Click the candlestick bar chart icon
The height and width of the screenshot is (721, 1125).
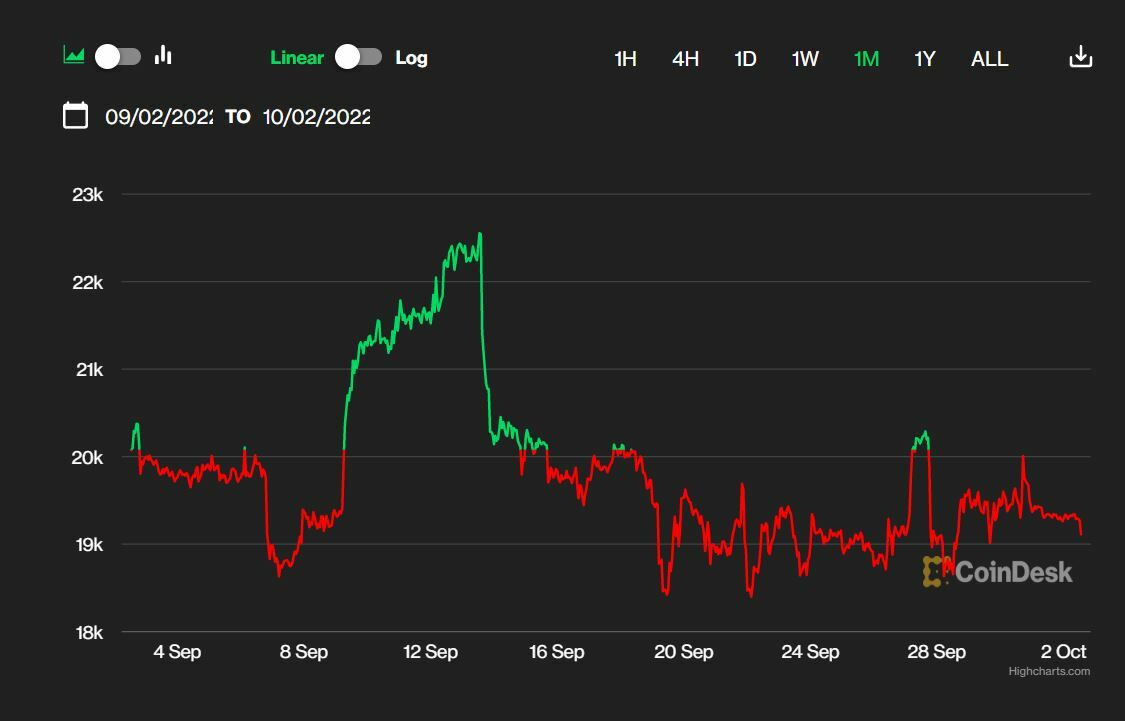(x=163, y=56)
